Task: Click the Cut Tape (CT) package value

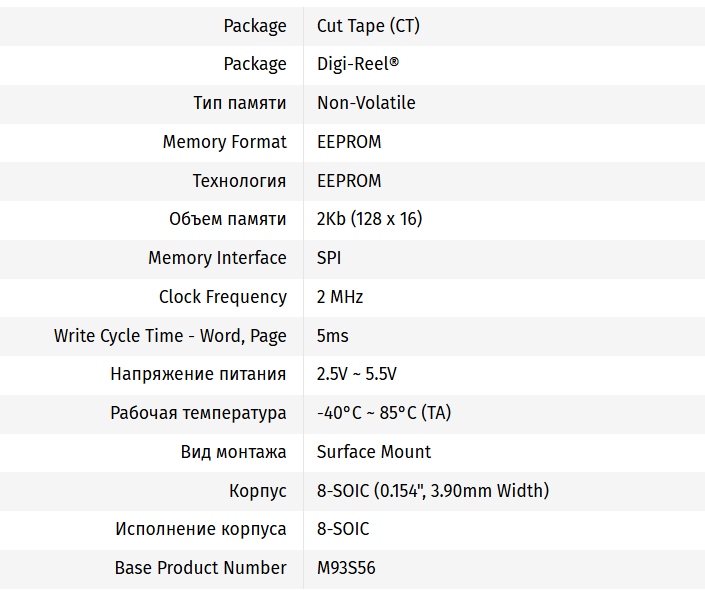Action: 368,26
